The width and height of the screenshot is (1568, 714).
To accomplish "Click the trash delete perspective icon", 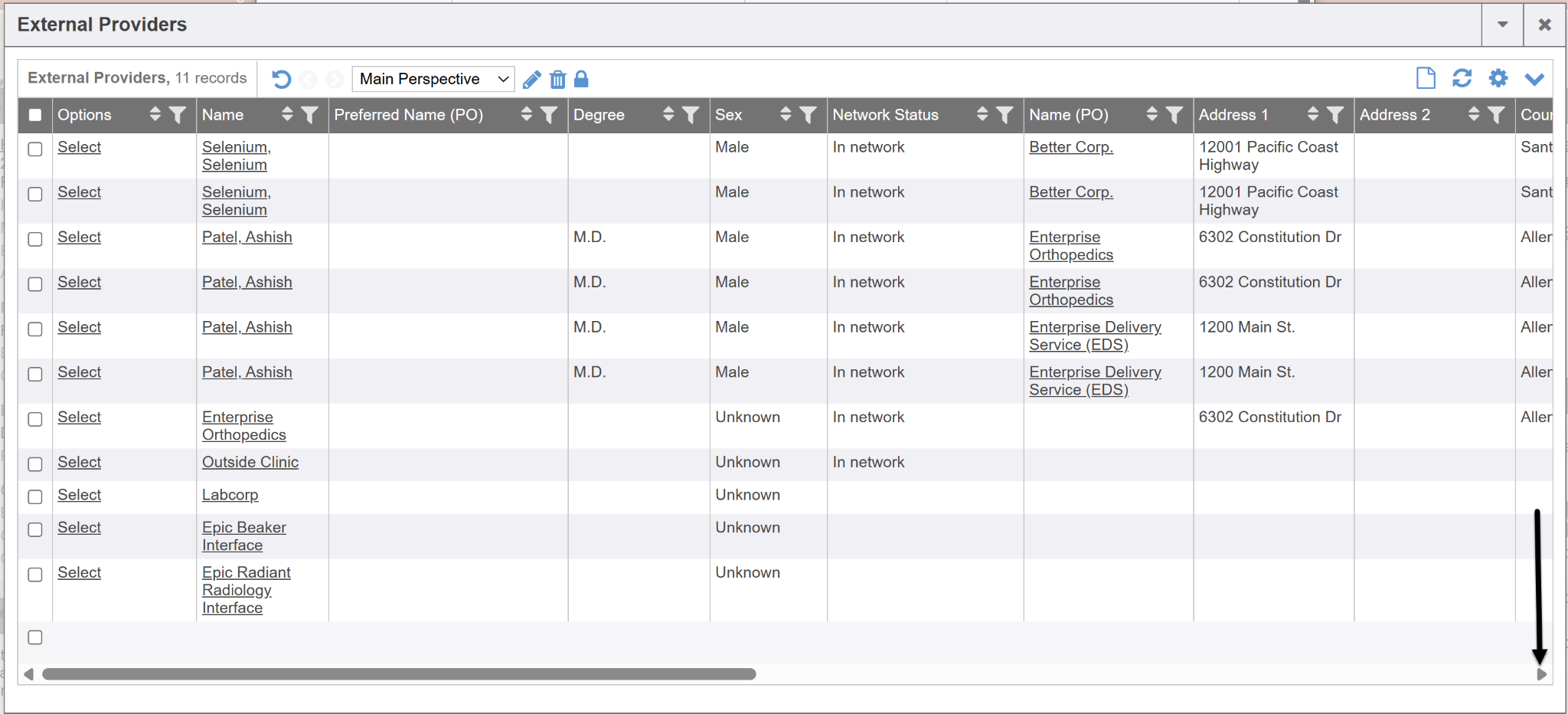I will [x=558, y=79].
